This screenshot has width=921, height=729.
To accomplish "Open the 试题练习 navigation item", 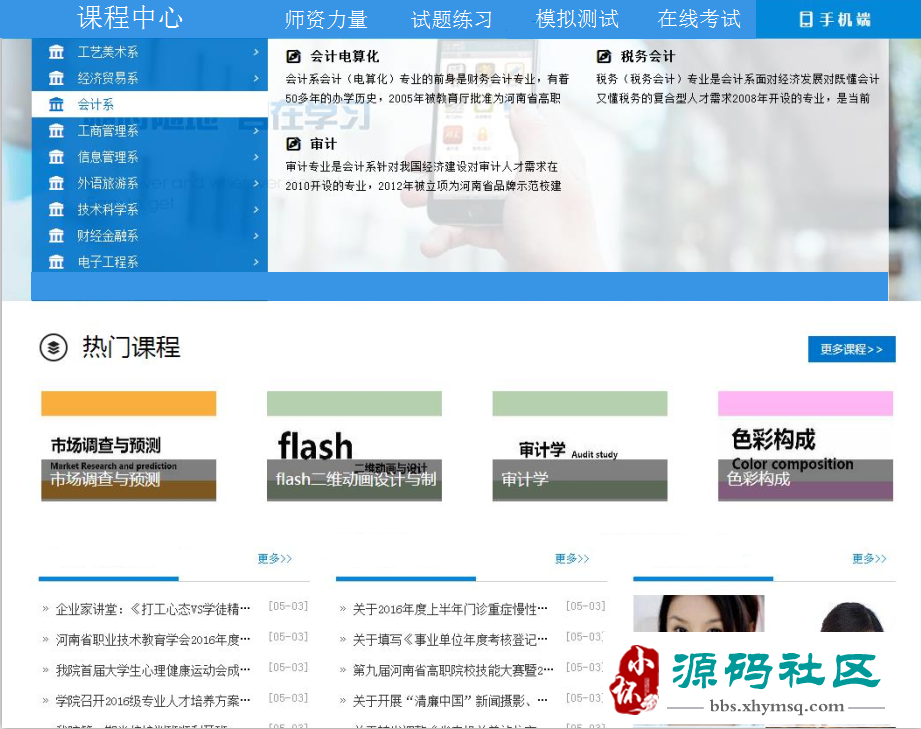I will (x=451, y=19).
